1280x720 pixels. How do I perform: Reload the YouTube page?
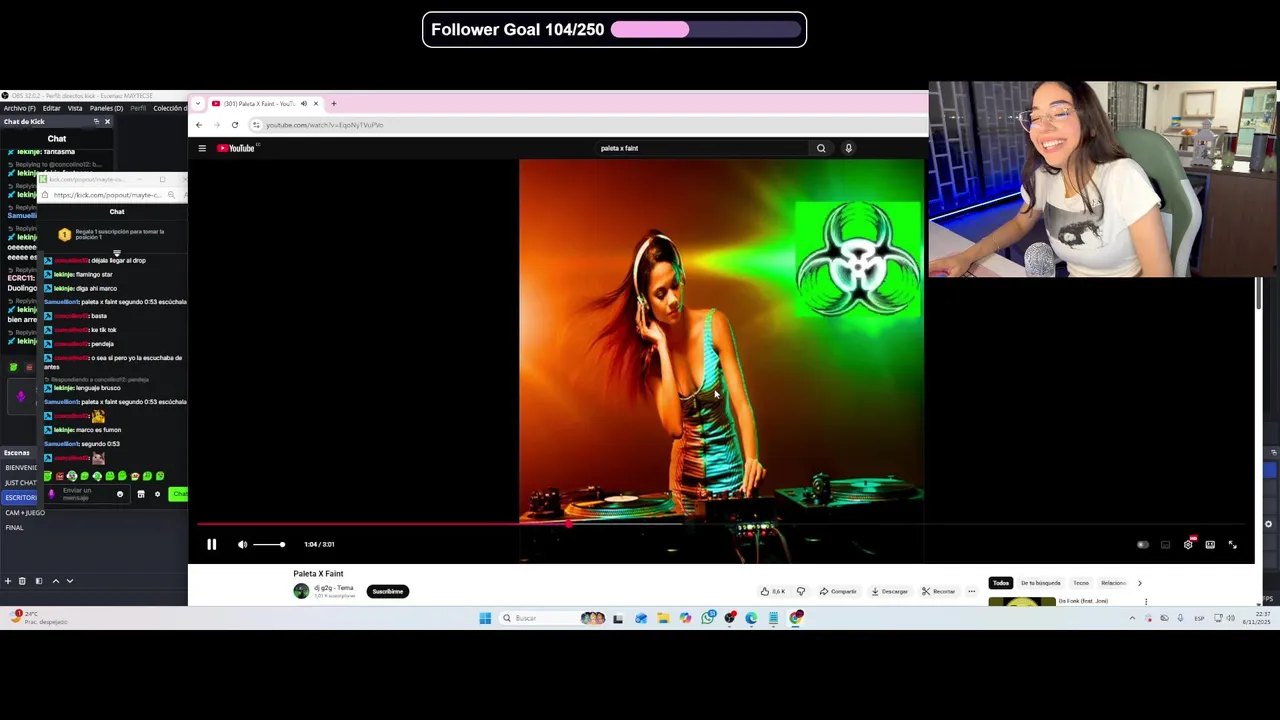click(235, 125)
